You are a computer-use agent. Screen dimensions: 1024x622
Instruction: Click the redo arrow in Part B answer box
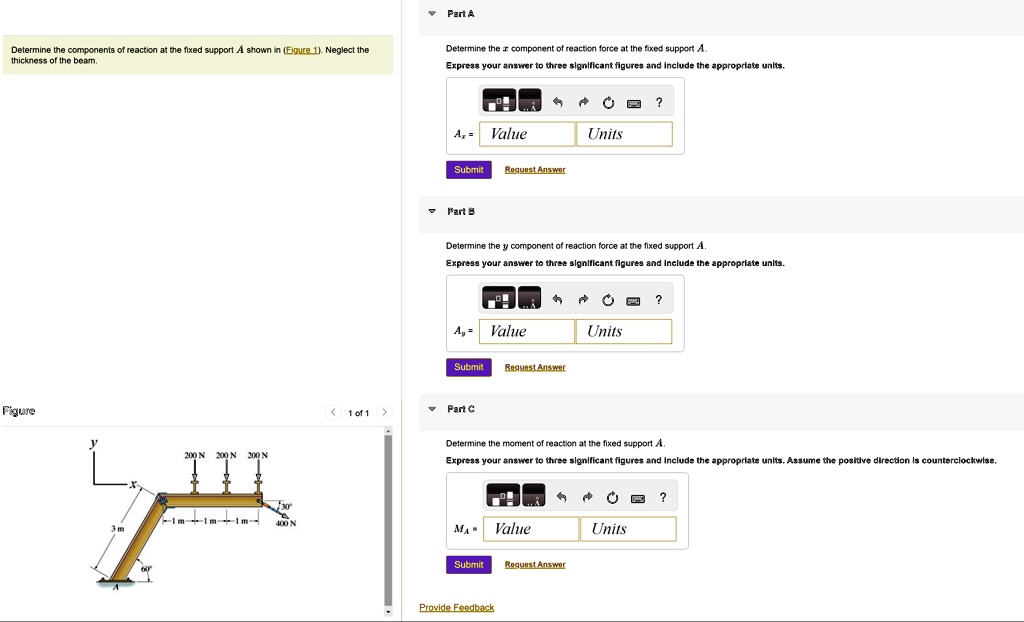pos(583,298)
